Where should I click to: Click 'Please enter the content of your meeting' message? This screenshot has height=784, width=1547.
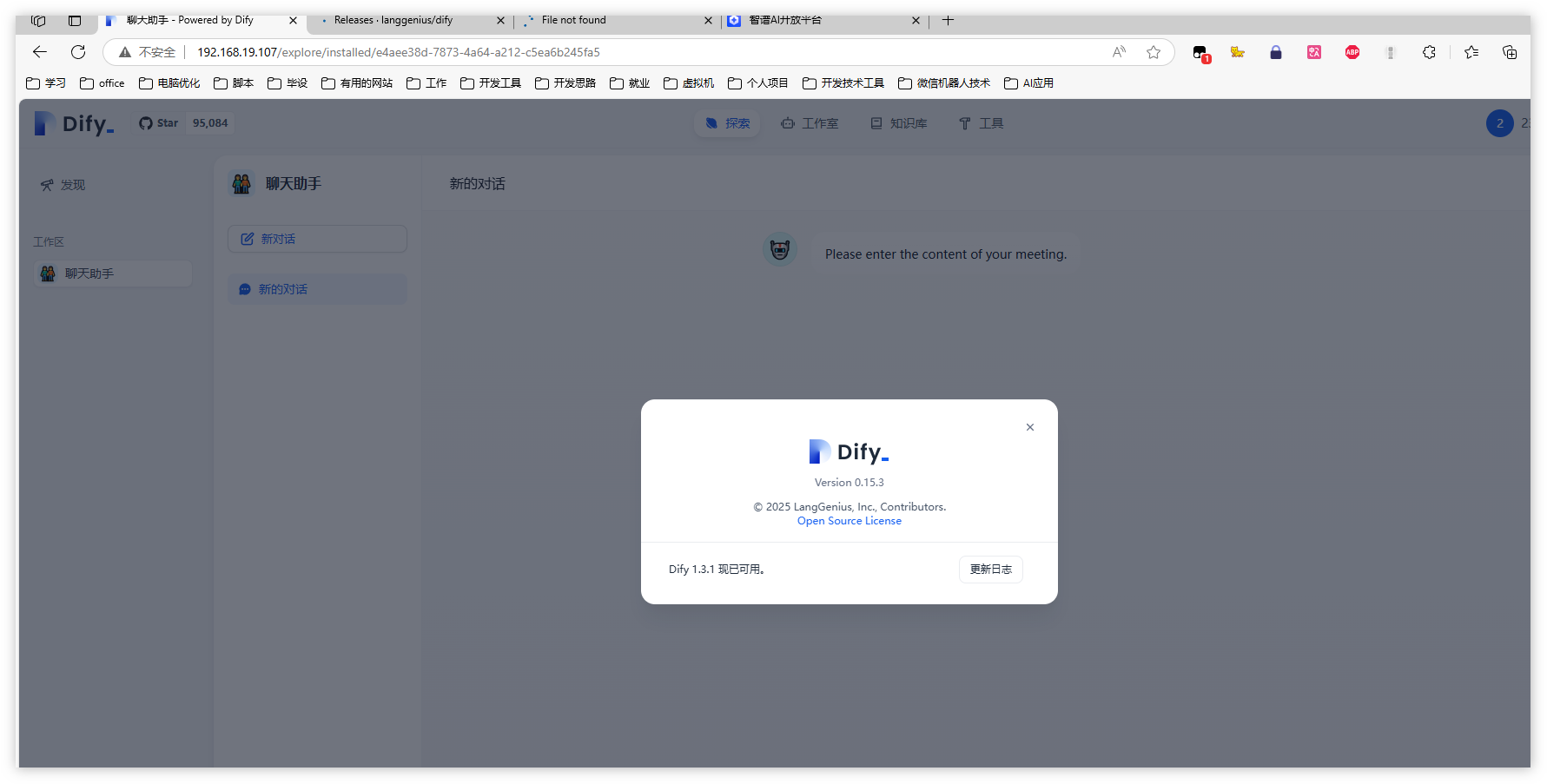click(x=945, y=254)
